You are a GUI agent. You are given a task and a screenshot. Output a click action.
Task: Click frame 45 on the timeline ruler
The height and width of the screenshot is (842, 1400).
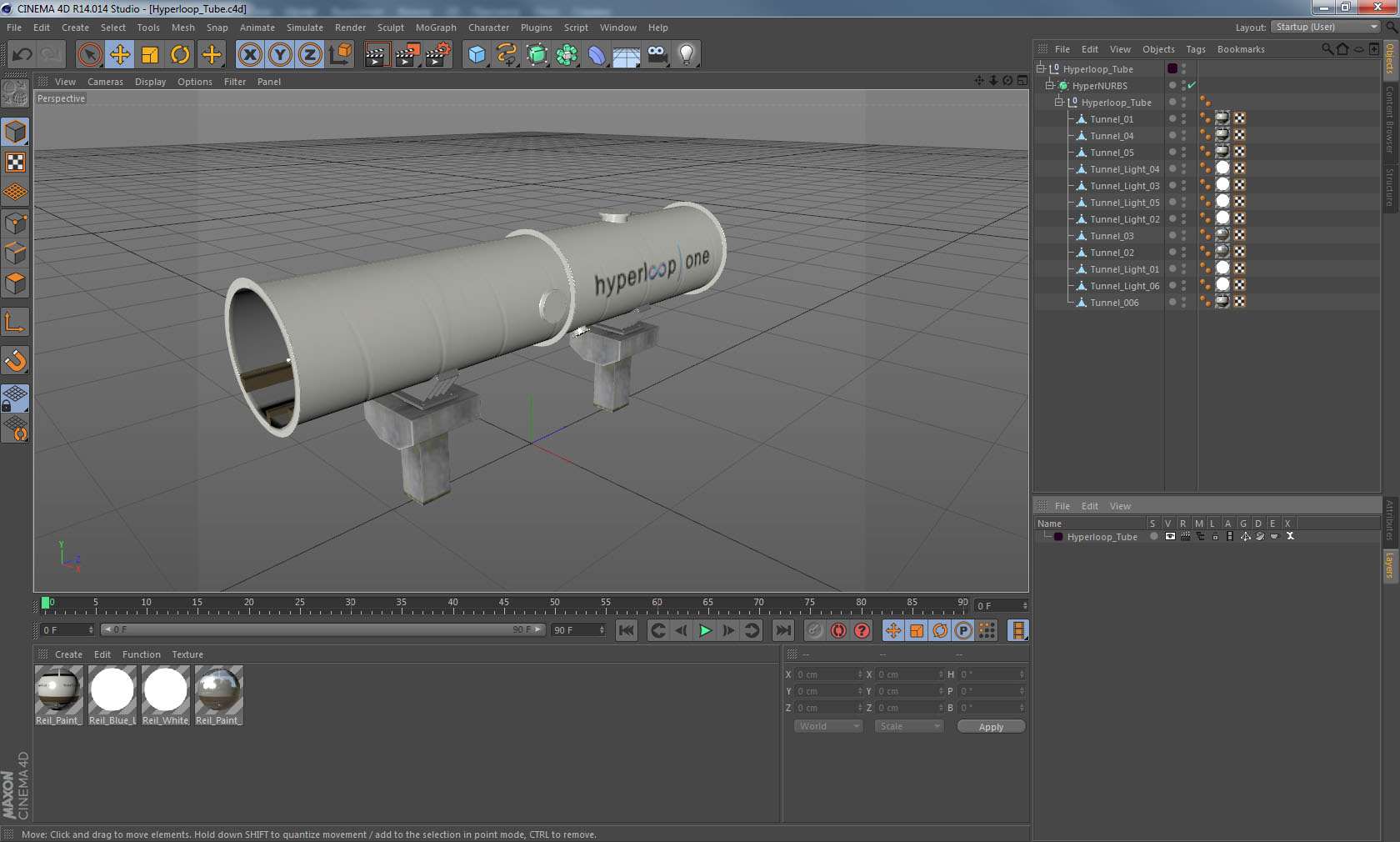[503, 604]
